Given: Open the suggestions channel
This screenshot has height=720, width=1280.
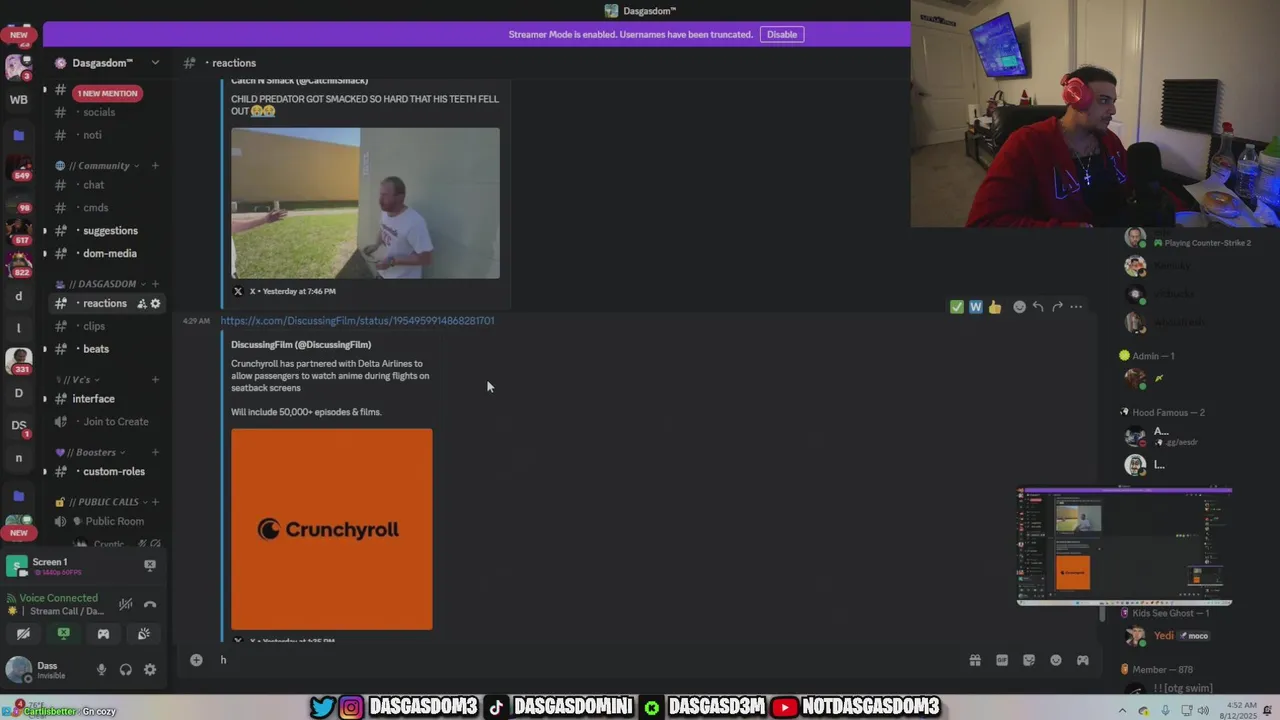Looking at the screenshot, I should [x=110, y=231].
